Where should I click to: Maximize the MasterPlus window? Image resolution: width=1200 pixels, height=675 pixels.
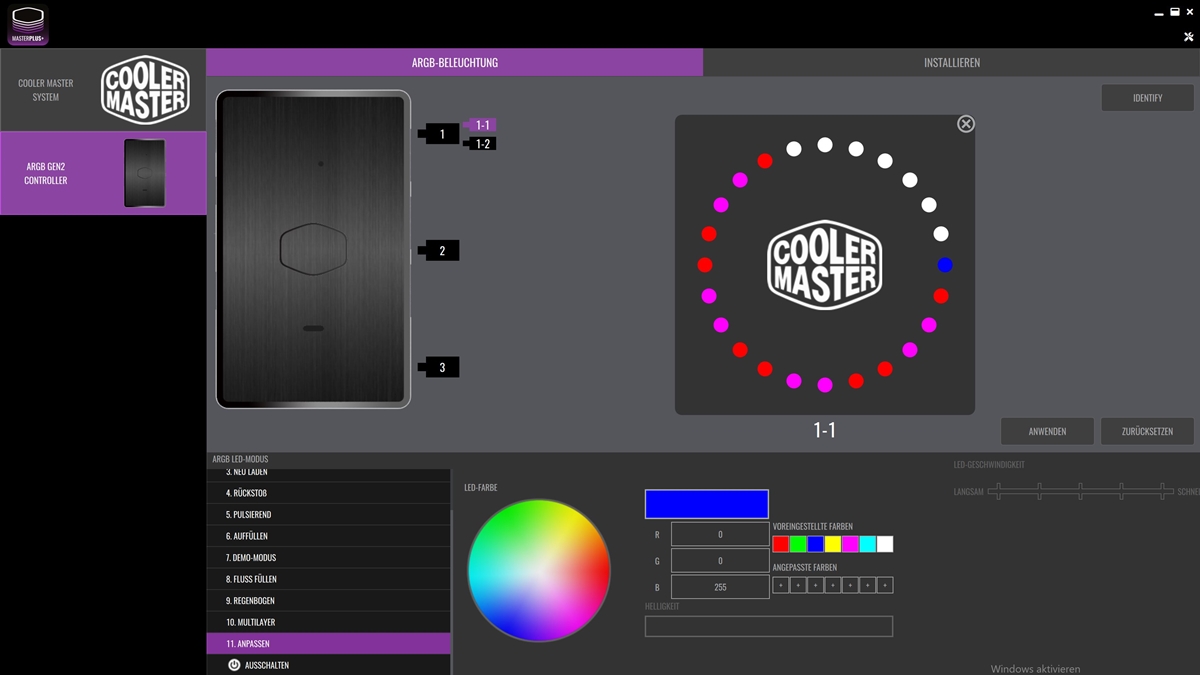[x=1174, y=13]
